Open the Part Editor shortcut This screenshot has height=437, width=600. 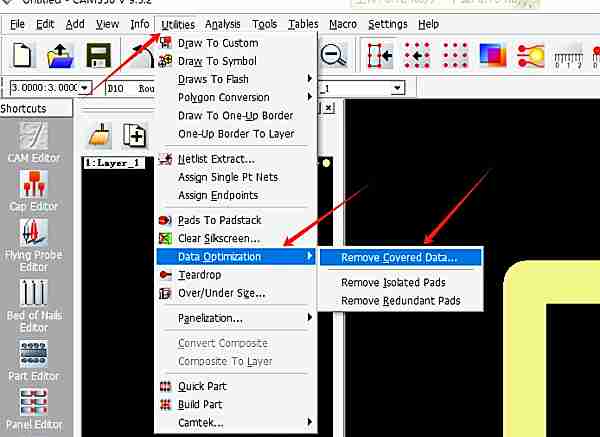click(34, 360)
